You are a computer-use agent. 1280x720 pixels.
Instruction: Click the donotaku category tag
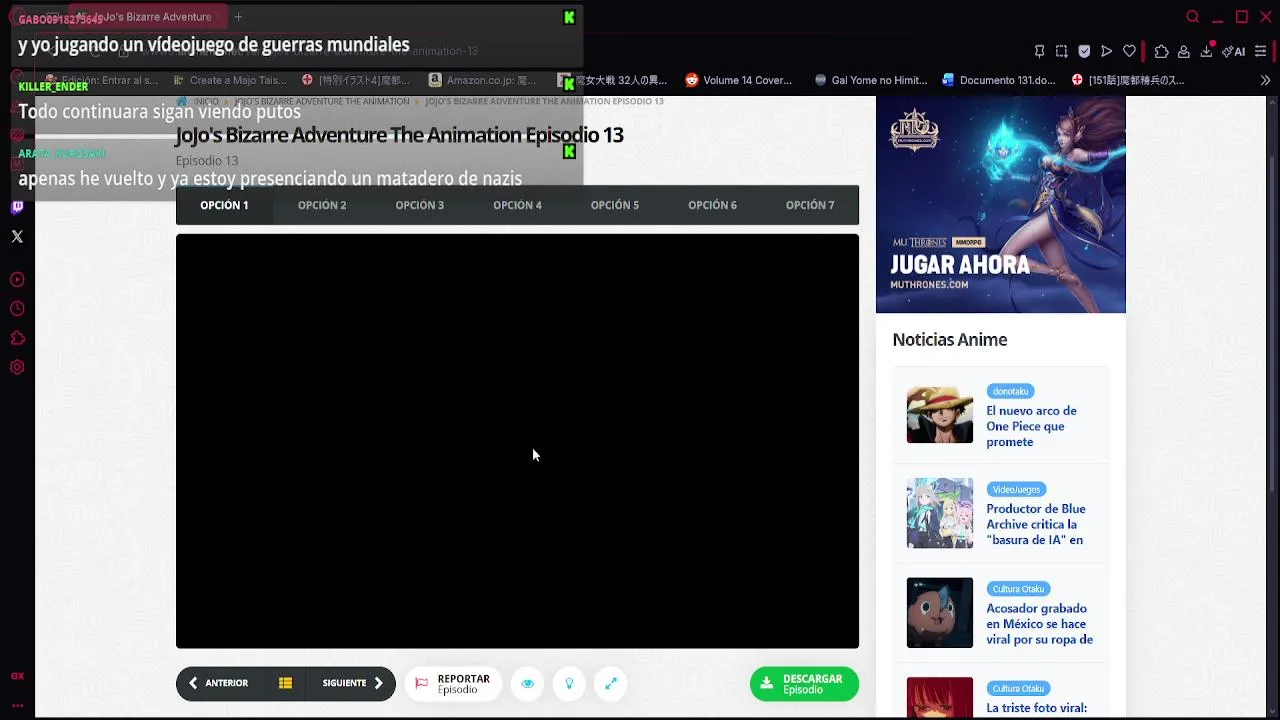1010,391
